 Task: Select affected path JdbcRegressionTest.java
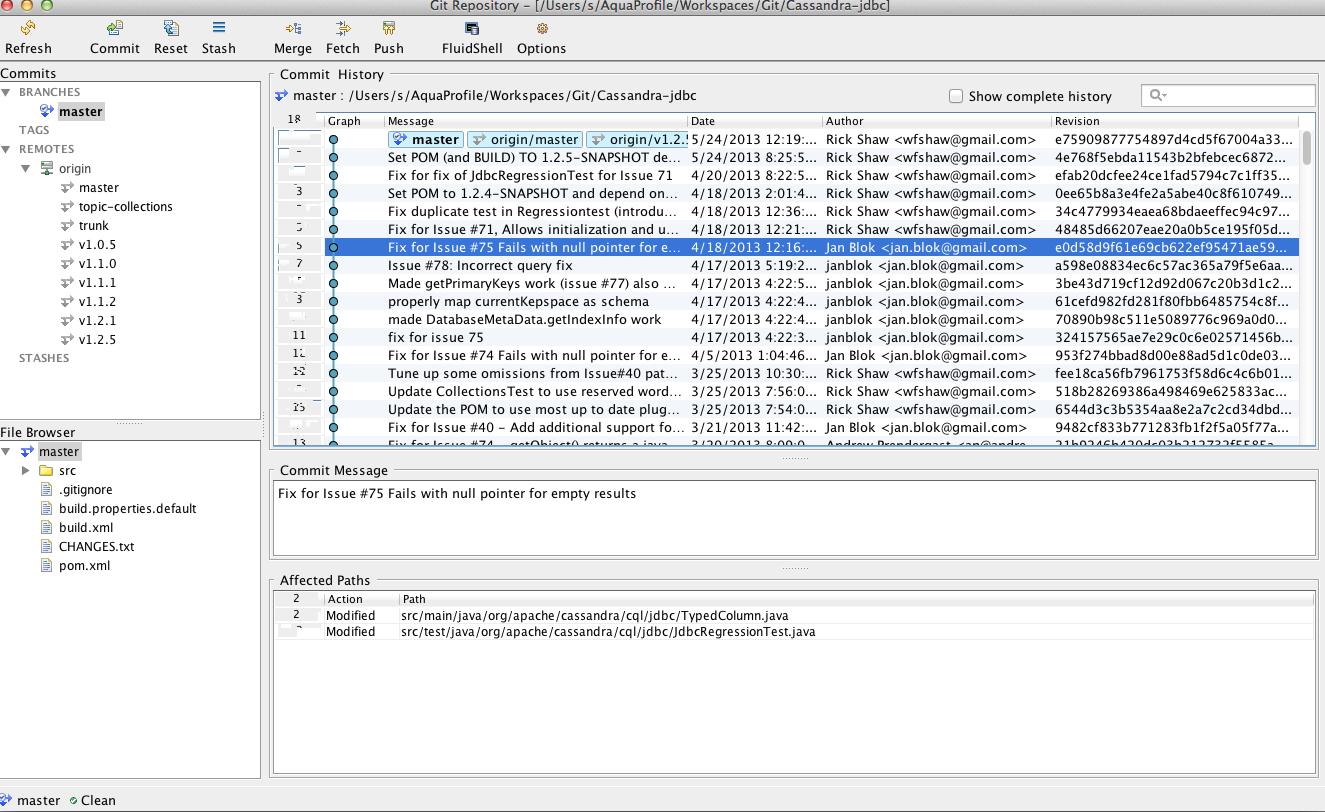pyautogui.click(x=608, y=632)
